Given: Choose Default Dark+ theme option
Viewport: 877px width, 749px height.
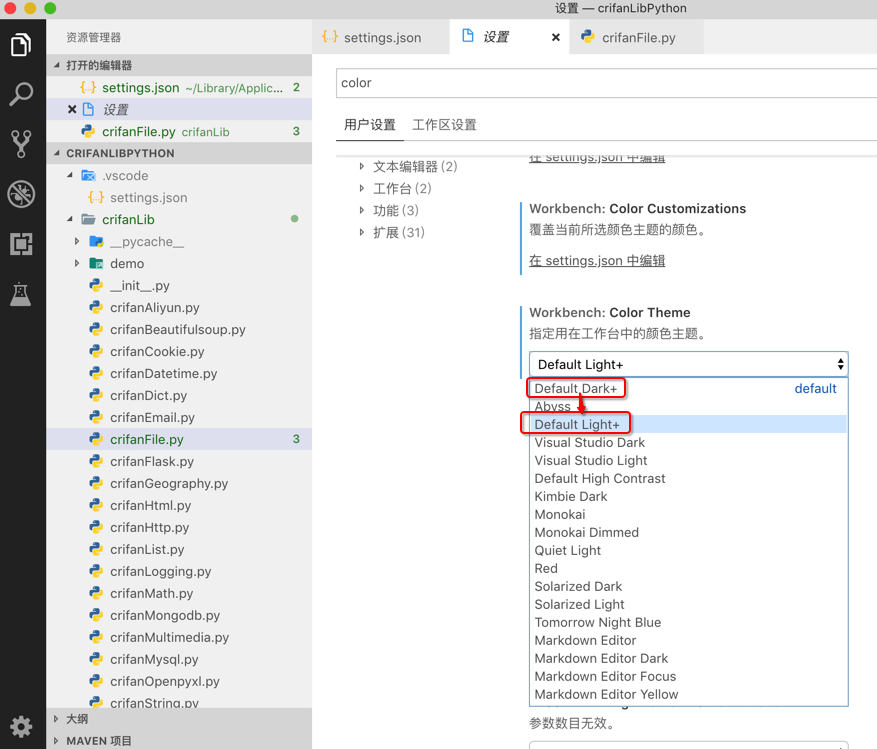Looking at the screenshot, I should coord(689,388).
